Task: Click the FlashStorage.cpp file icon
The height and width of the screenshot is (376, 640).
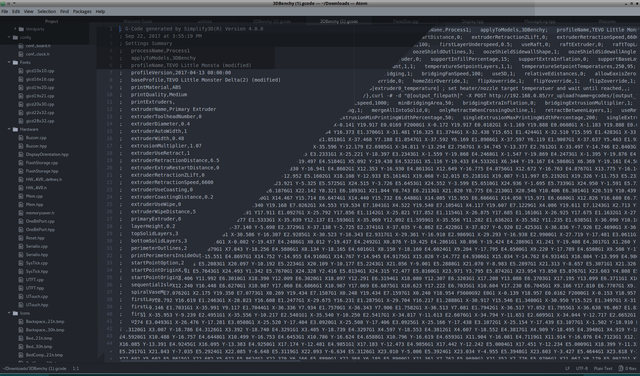Action: [x=21, y=162]
